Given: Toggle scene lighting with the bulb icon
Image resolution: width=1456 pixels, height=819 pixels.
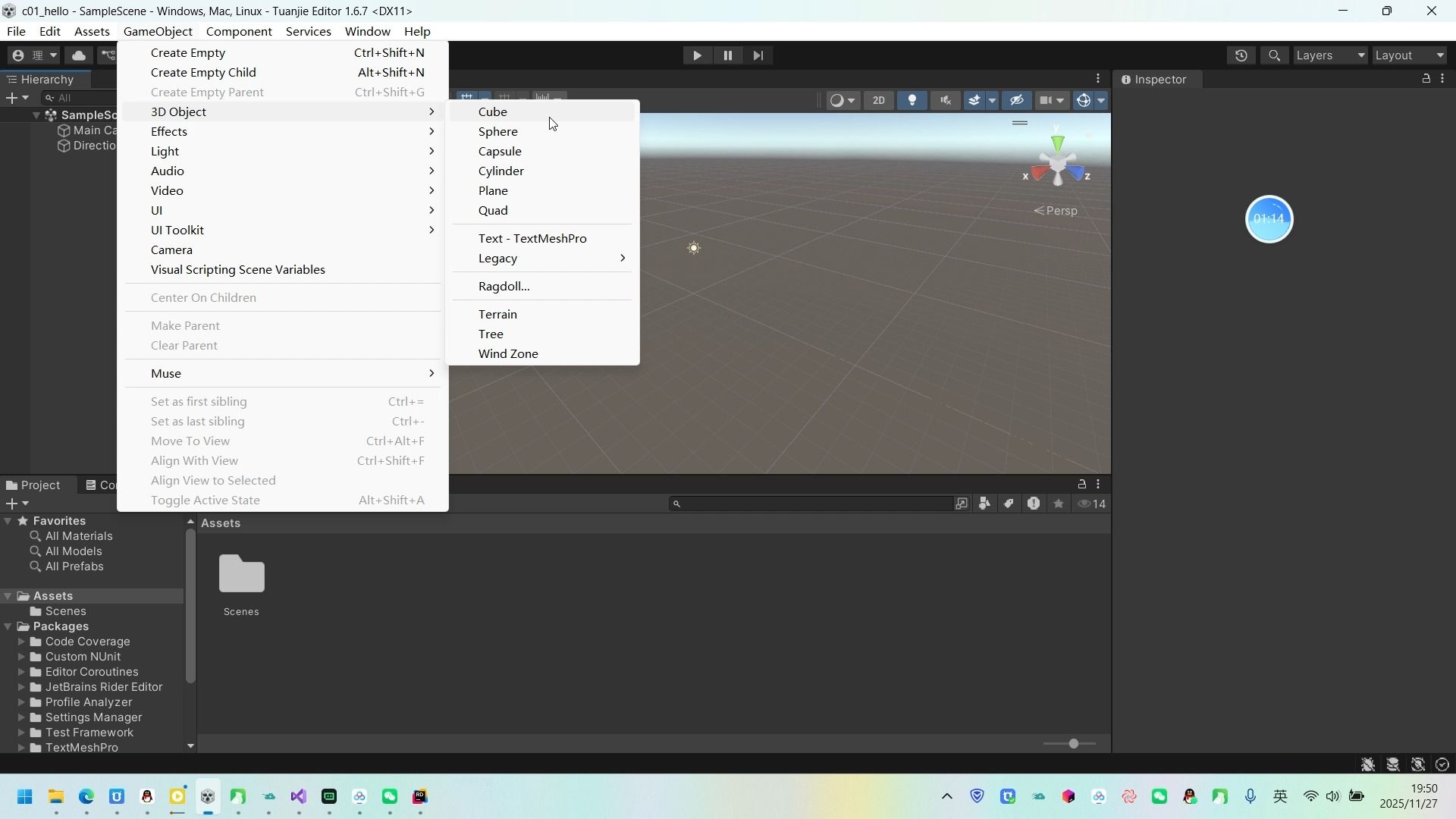Looking at the screenshot, I should 912,100.
